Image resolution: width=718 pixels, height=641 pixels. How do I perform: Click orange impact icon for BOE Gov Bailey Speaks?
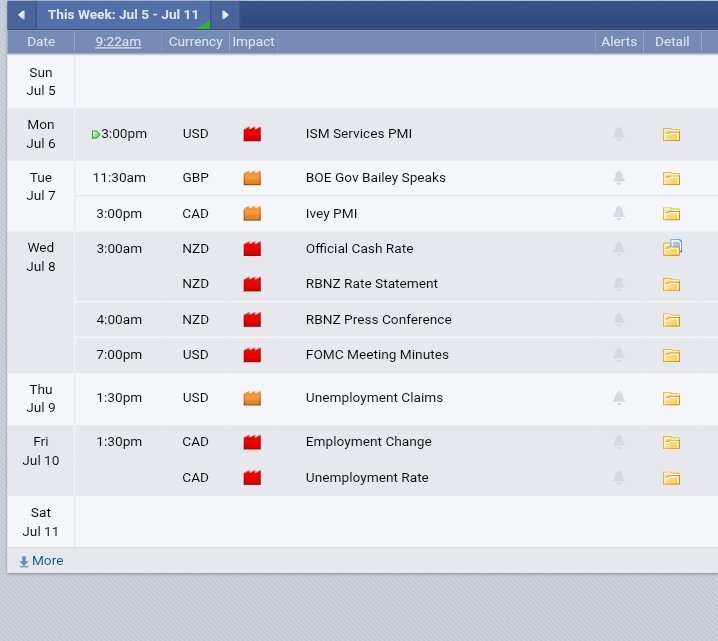pos(252,178)
